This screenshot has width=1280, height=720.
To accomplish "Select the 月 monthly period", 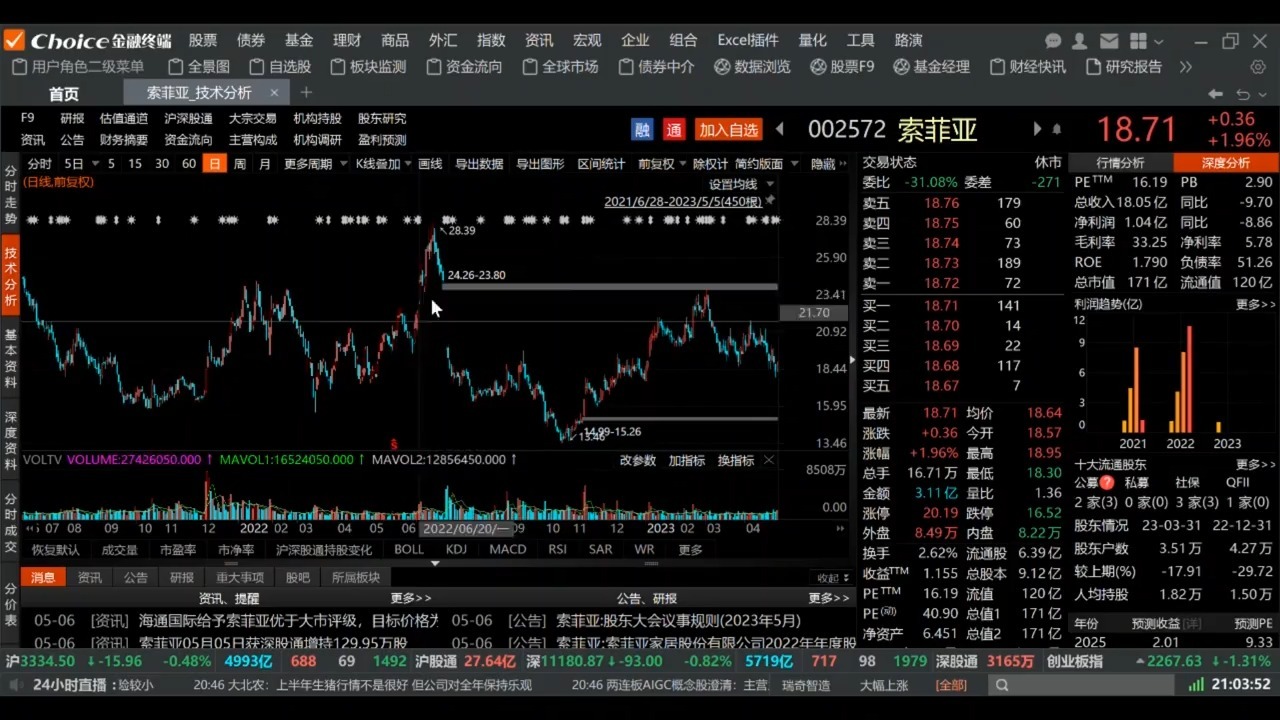I will [x=265, y=164].
